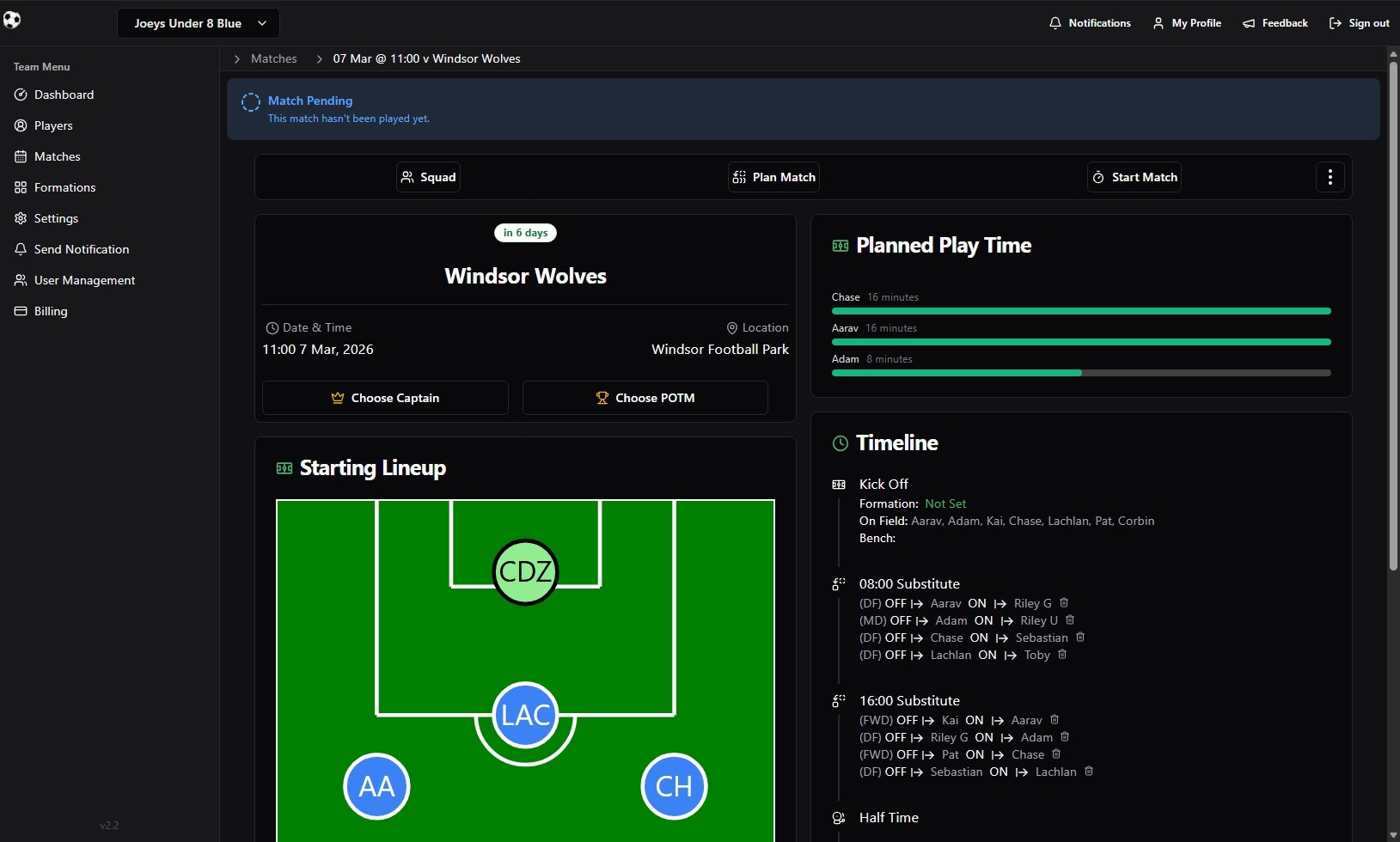
Task: Click the Notifications bell in the top bar
Action: [x=1056, y=23]
